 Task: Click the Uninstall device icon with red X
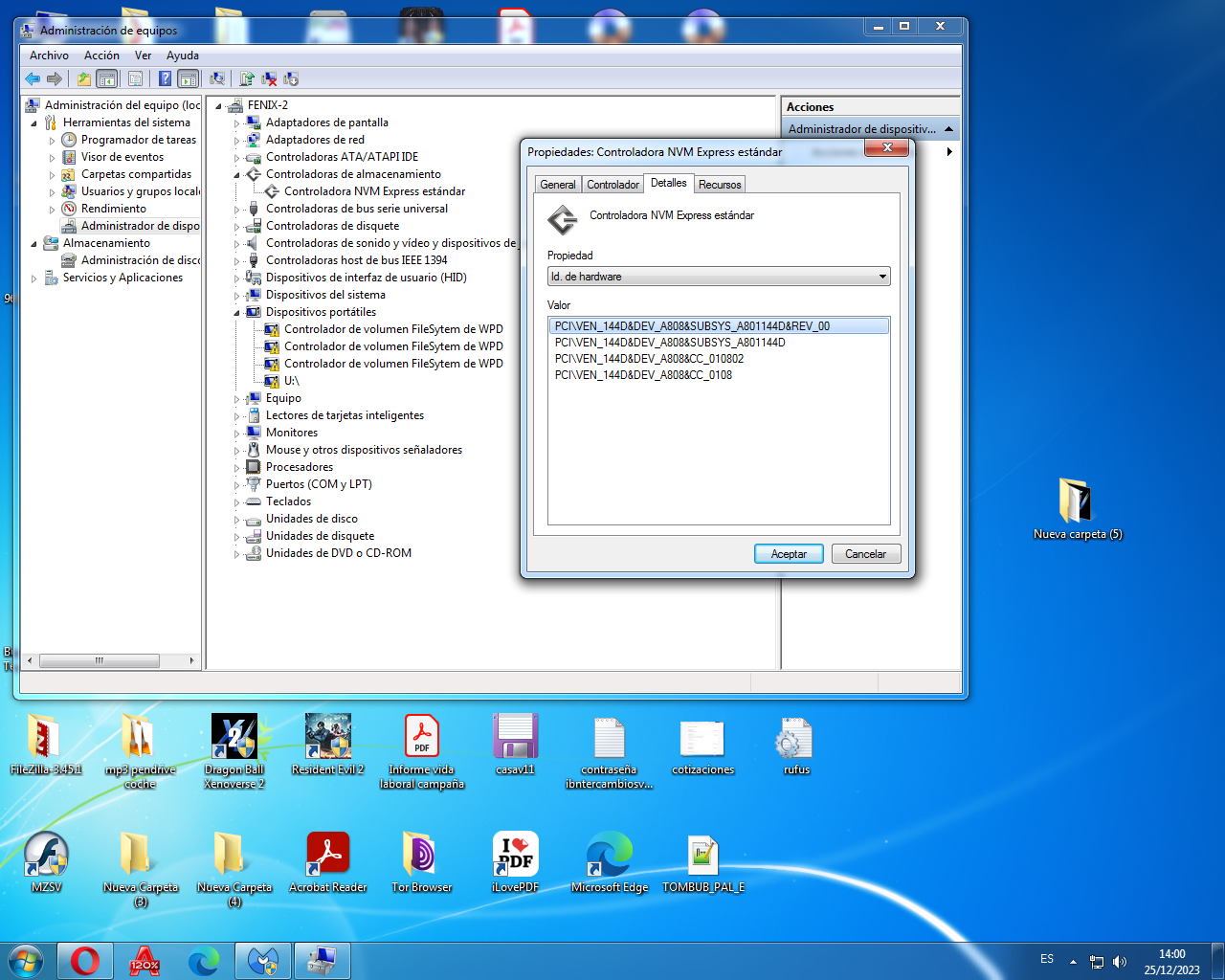pyautogui.click(x=269, y=78)
